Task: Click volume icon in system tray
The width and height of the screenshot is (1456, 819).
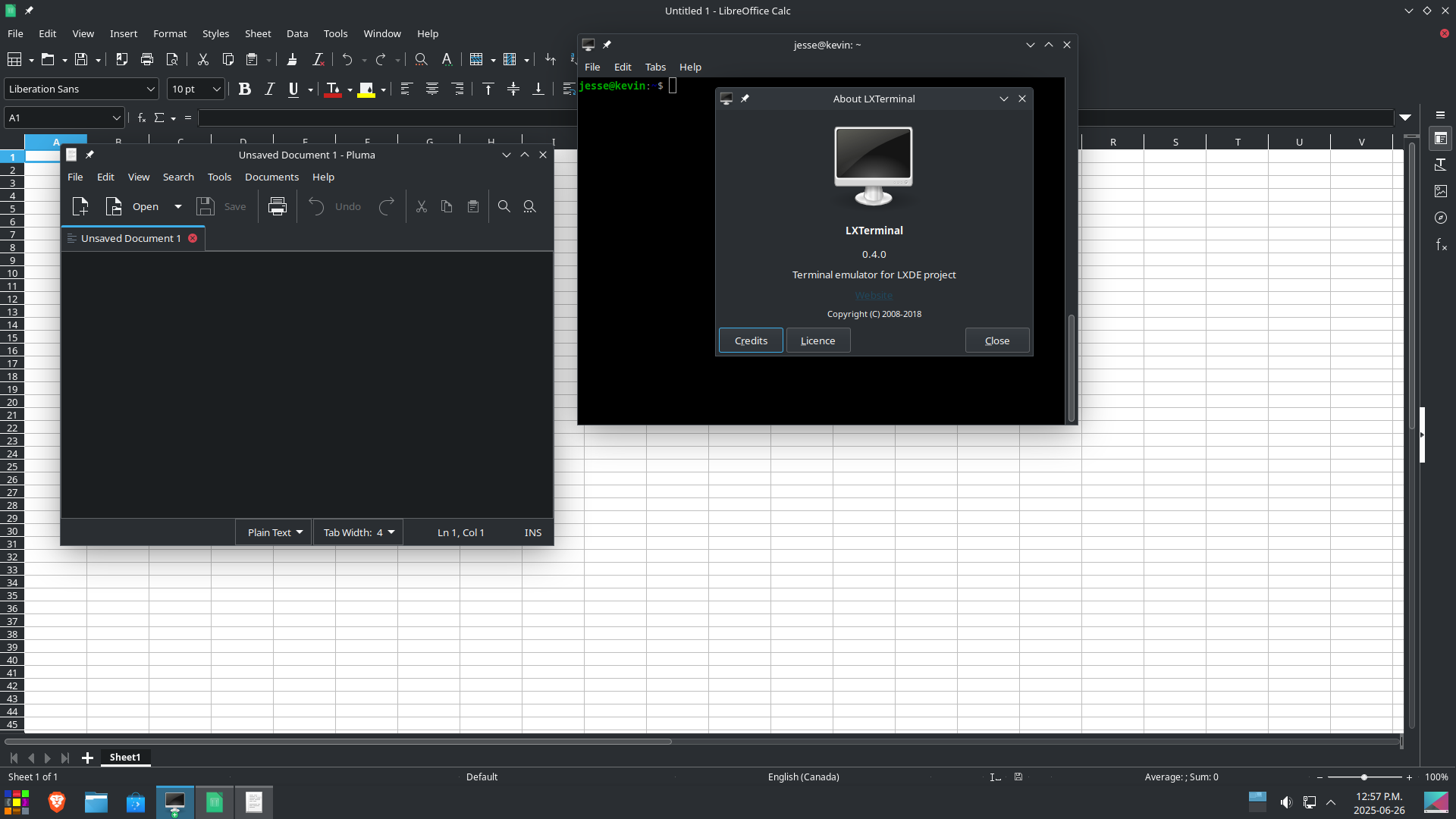Action: 1286,802
